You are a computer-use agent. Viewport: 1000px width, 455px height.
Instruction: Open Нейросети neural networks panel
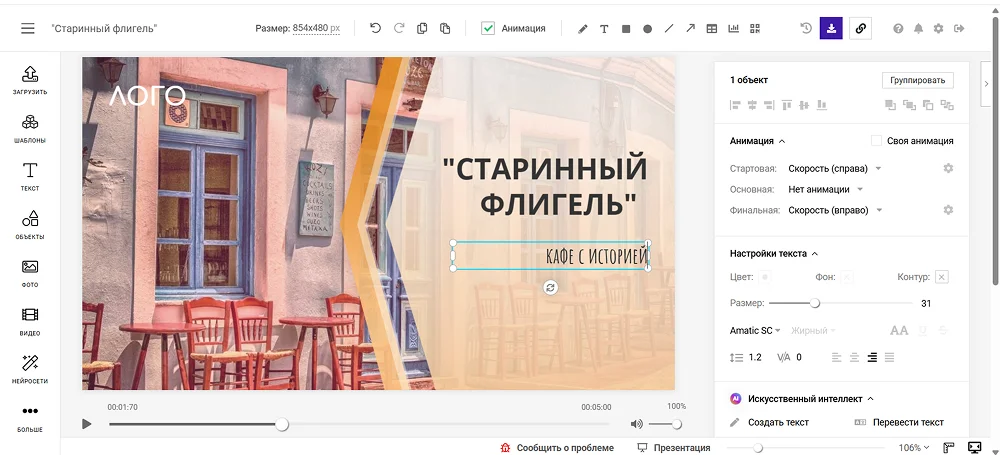(x=30, y=369)
